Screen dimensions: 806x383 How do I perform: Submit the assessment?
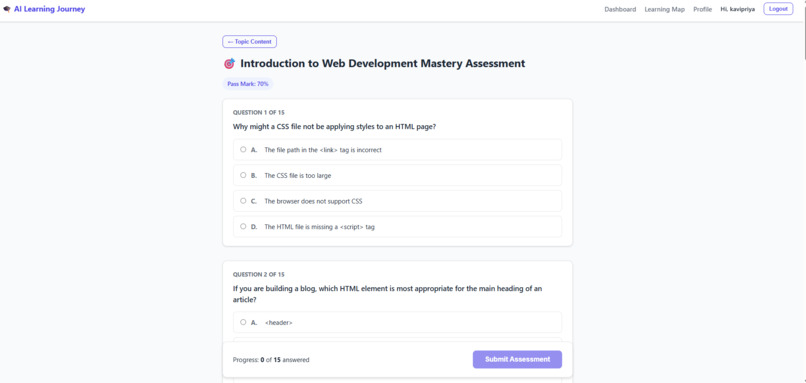coord(517,359)
